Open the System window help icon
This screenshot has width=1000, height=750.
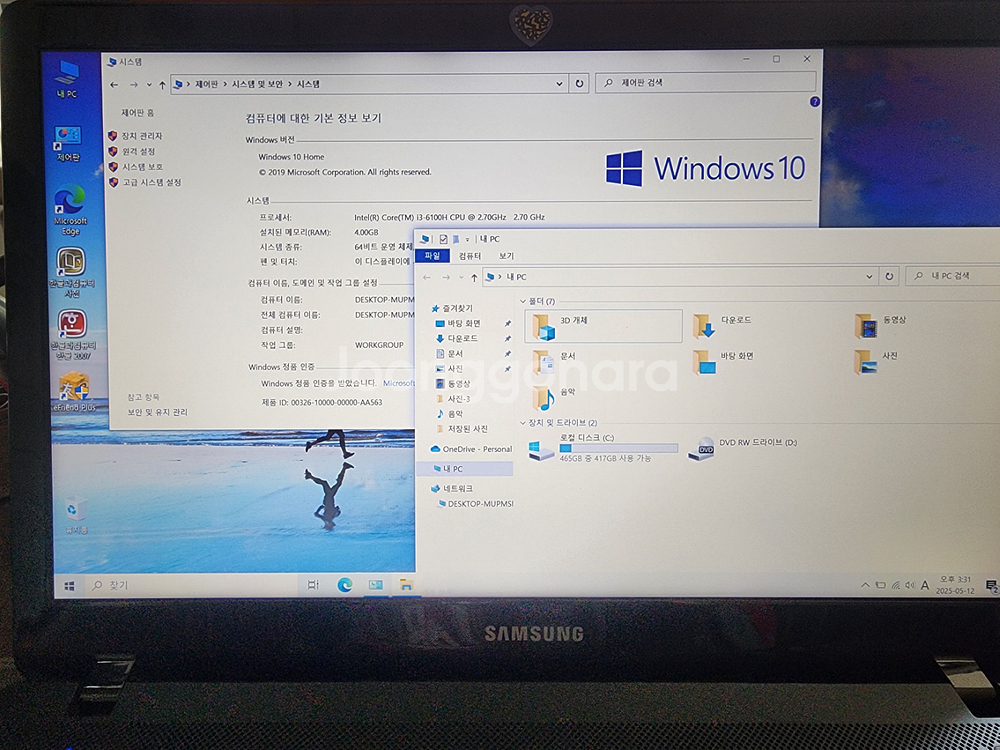pyautogui.click(x=814, y=101)
